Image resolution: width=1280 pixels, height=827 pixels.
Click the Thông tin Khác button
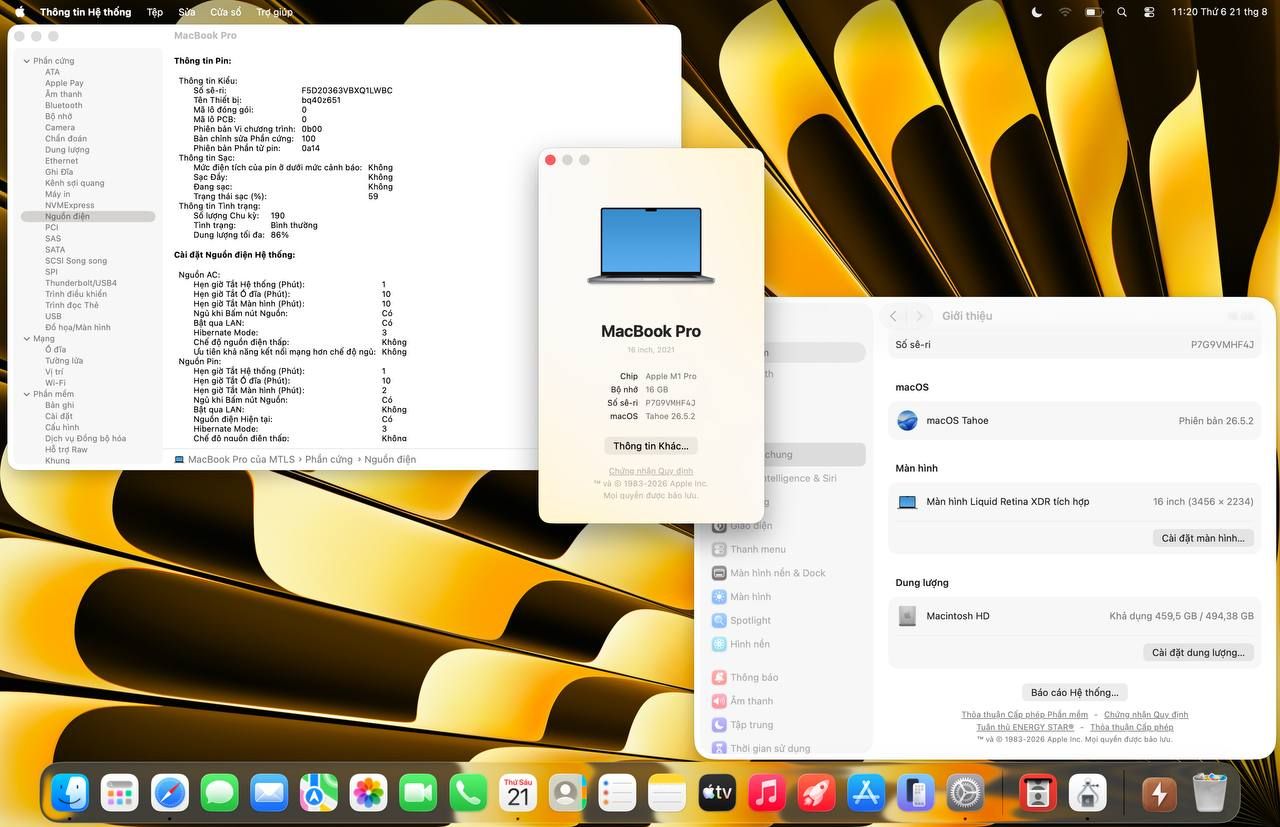point(651,446)
